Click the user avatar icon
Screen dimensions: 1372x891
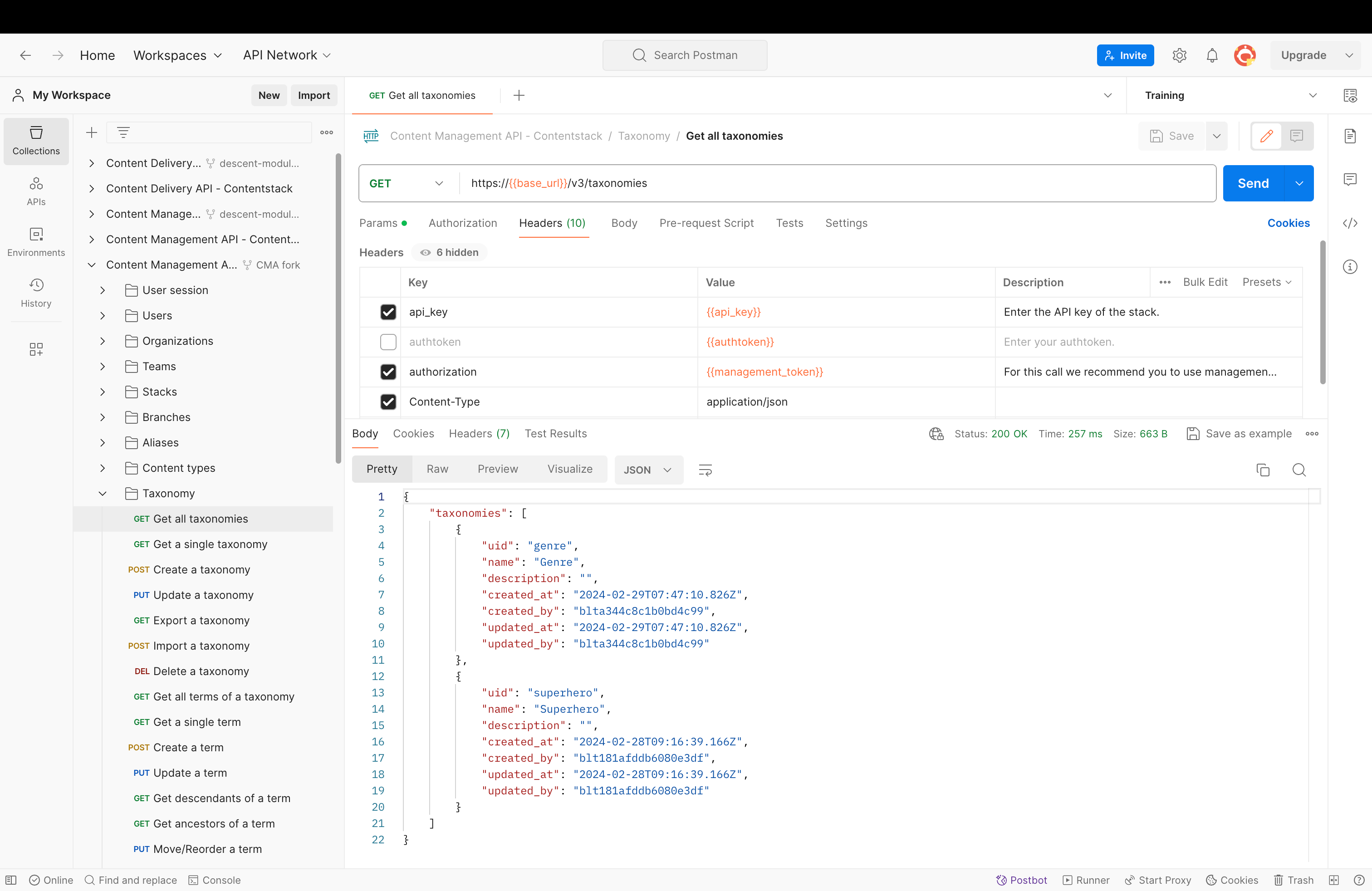tap(1245, 55)
